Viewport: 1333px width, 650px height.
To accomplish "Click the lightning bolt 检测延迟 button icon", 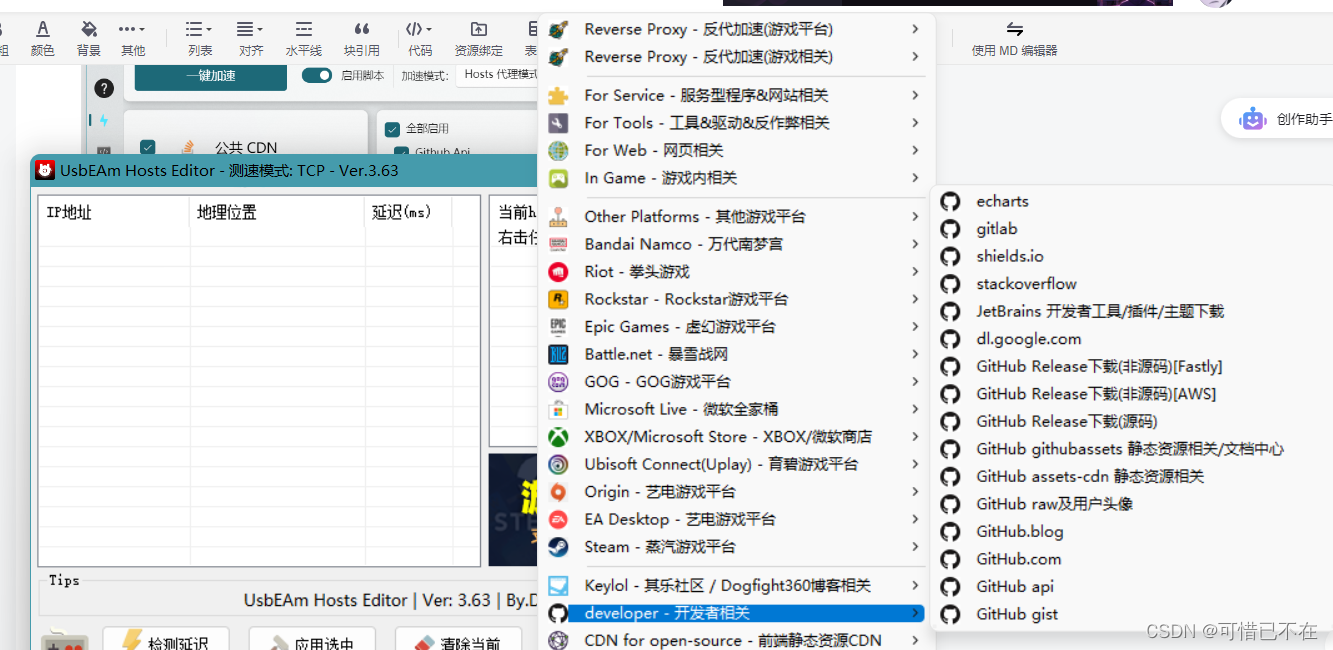I will coord(130,638).
